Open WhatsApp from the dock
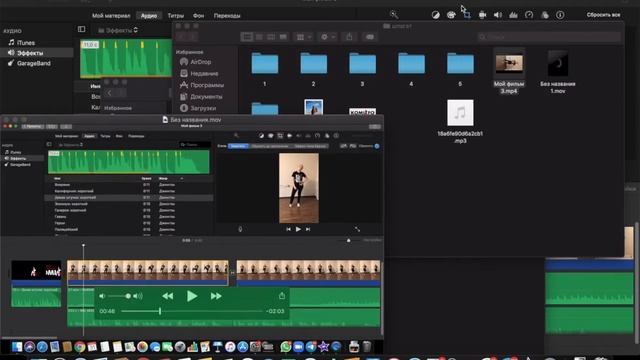 pos(286,347)
